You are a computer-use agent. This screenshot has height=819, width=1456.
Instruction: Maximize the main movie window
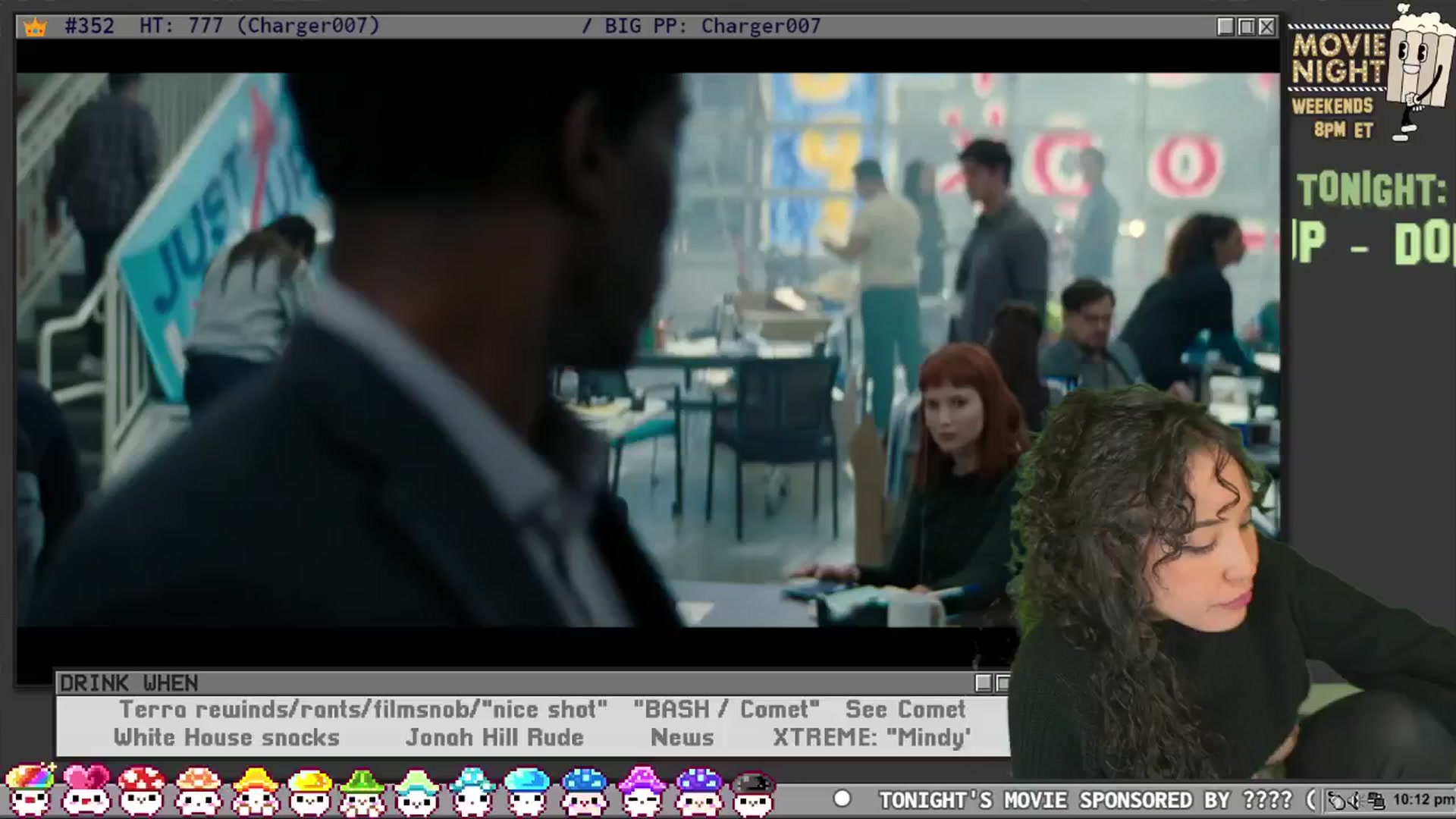pyautogui.click(x=1246, y=27)
